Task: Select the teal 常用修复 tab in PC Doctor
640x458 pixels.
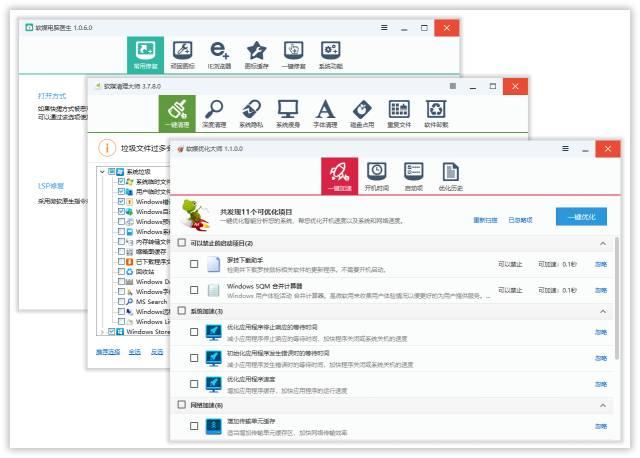Action: click(x=145, y=55)
